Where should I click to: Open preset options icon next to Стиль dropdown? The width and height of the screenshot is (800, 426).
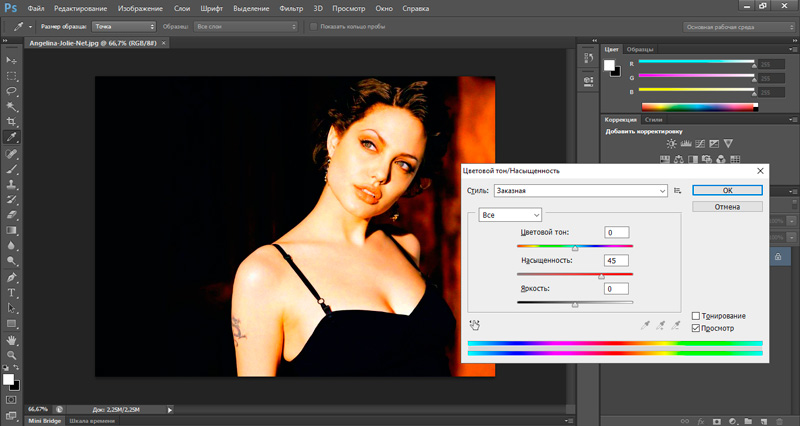(x=677, y=190)
